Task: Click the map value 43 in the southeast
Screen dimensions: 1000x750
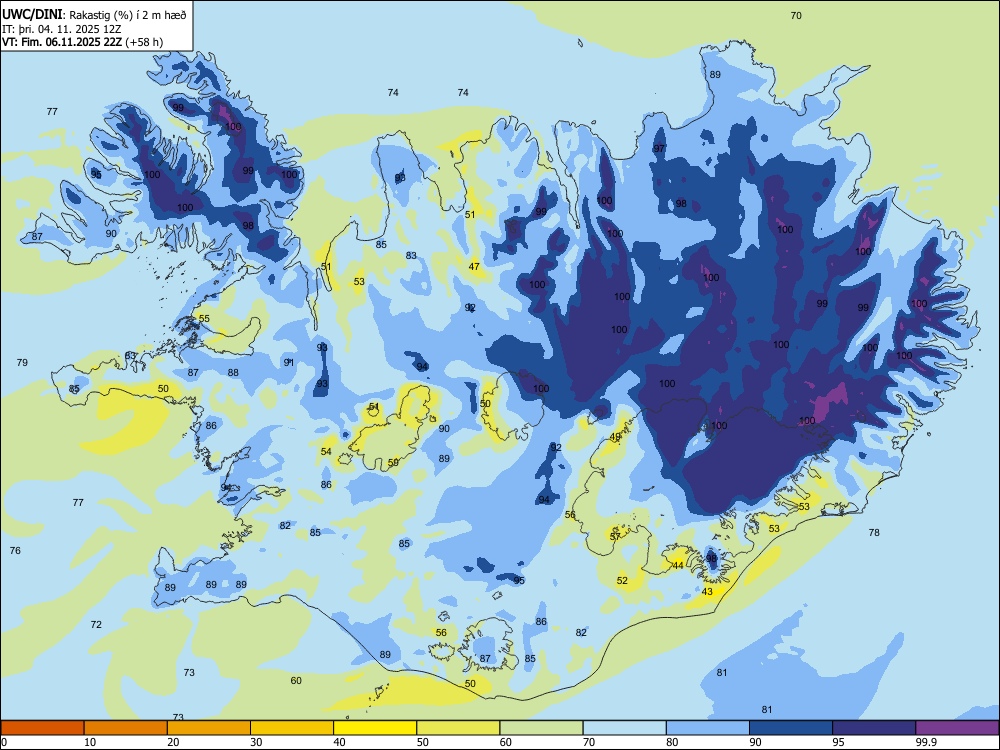Action: click(x=707, y=592)
